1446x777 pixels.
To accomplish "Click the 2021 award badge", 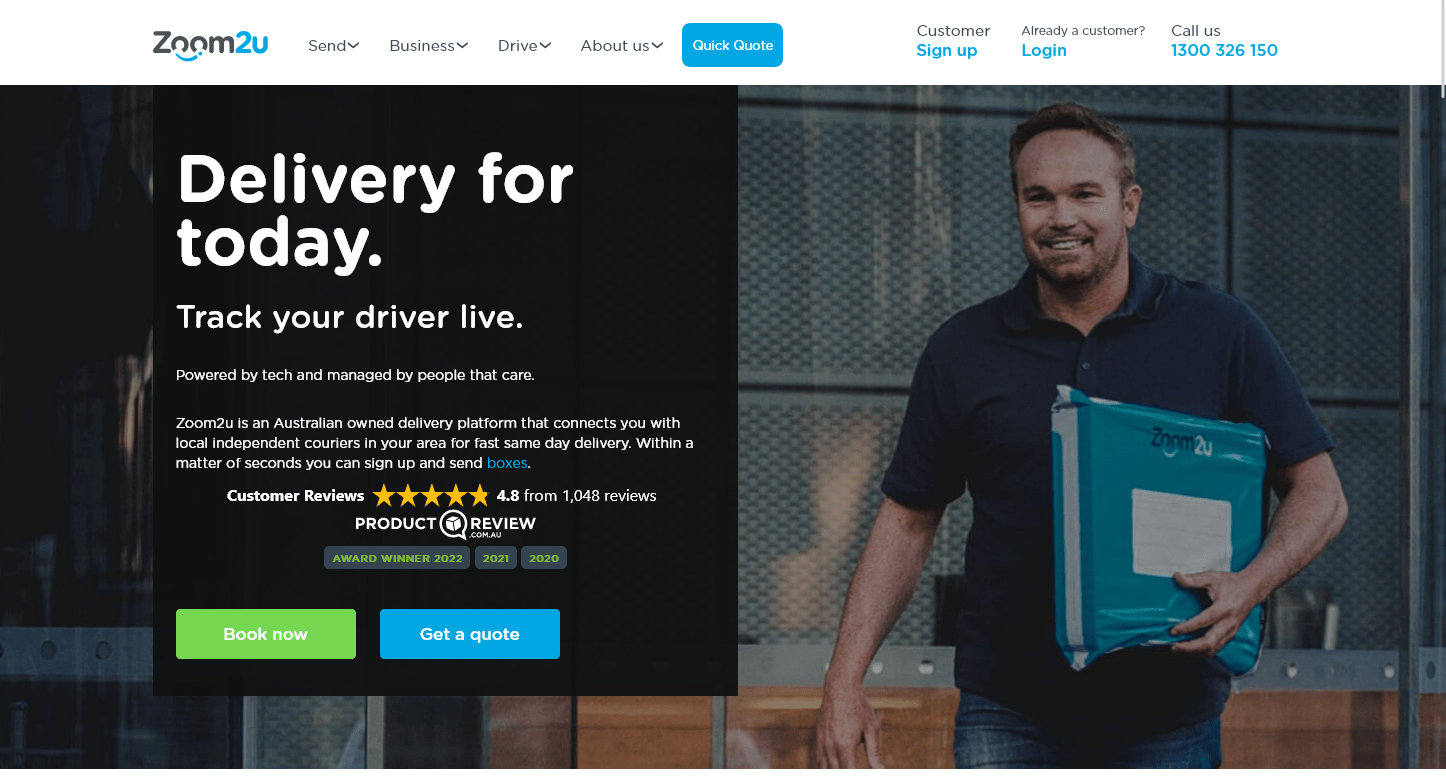I will (x=496, y=558).
